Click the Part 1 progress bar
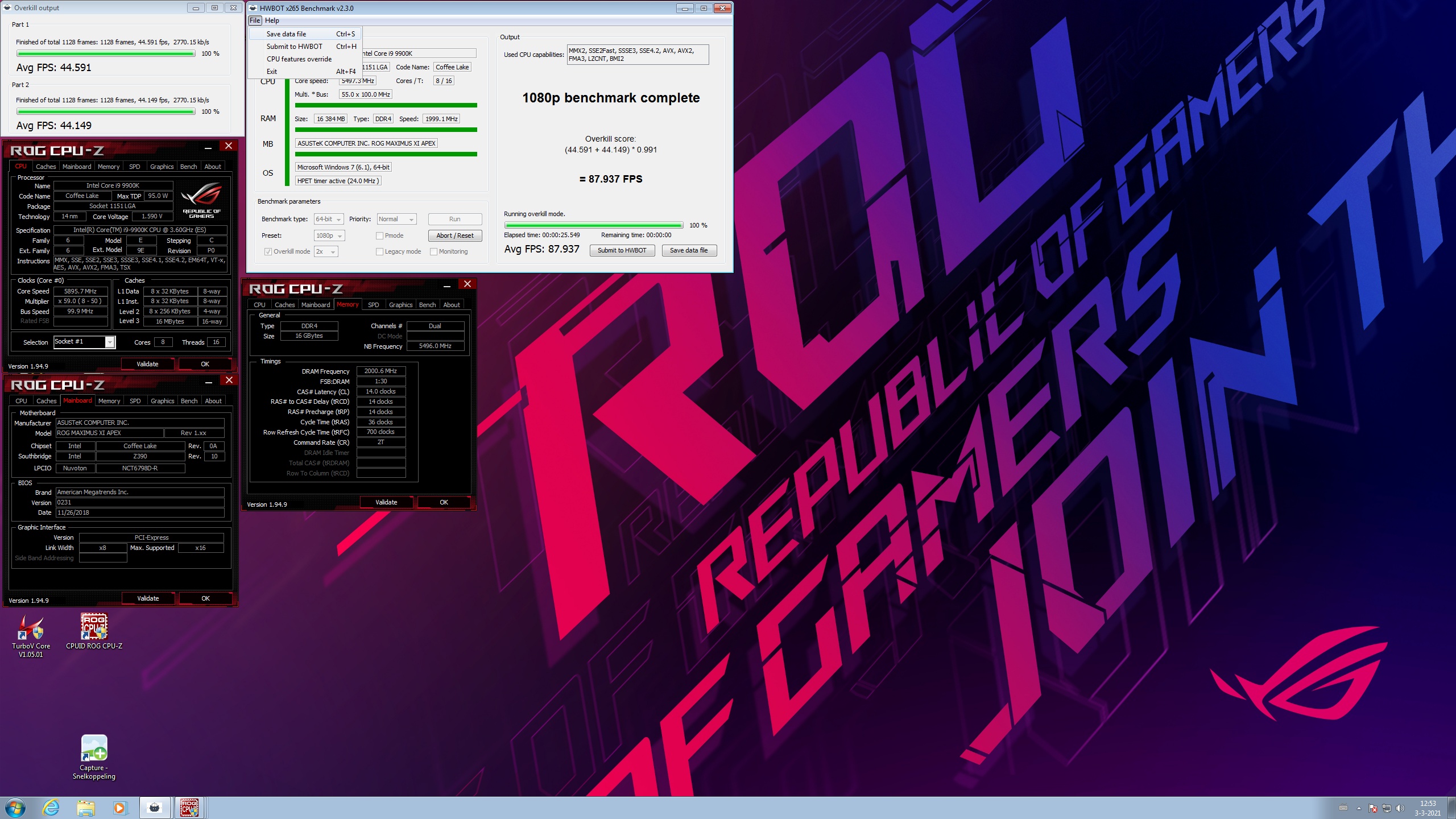Viewport: 1456px width, 819px height. pos(106,53)
